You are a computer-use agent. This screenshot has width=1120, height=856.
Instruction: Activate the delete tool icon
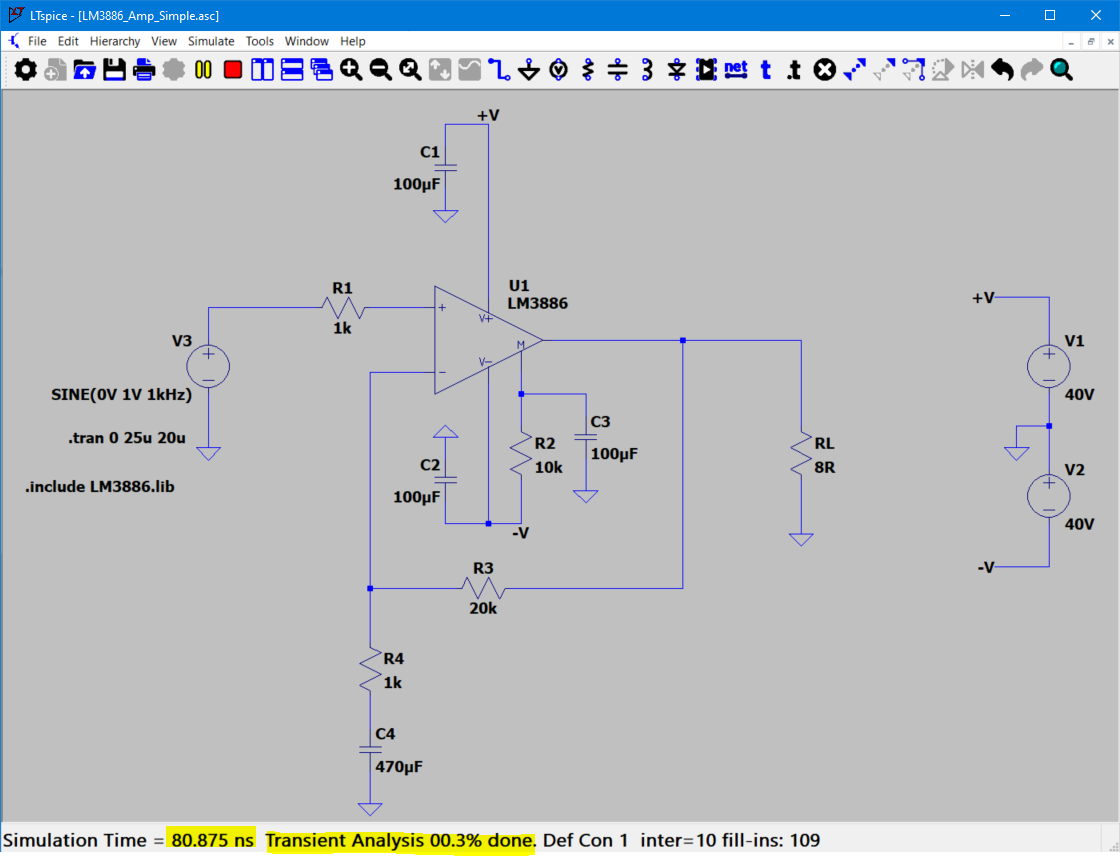click(x=824, y=69)
